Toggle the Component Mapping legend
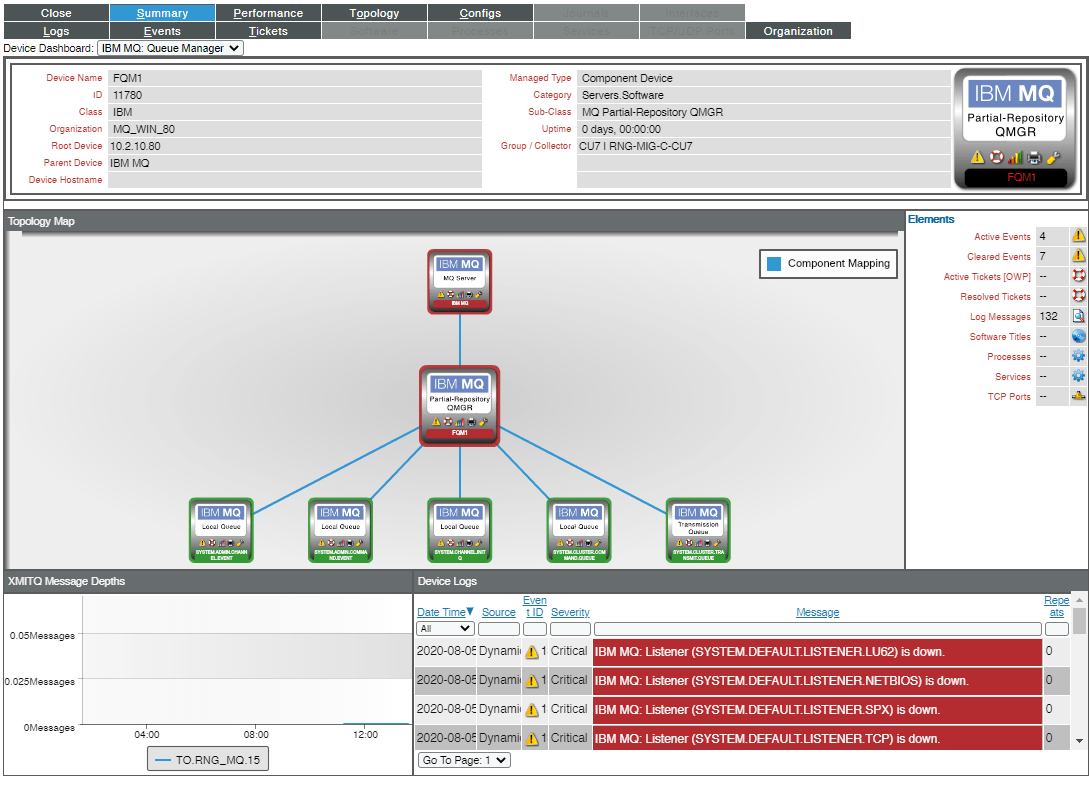This screenshot has width=1090, height=789. click(827, 263)
